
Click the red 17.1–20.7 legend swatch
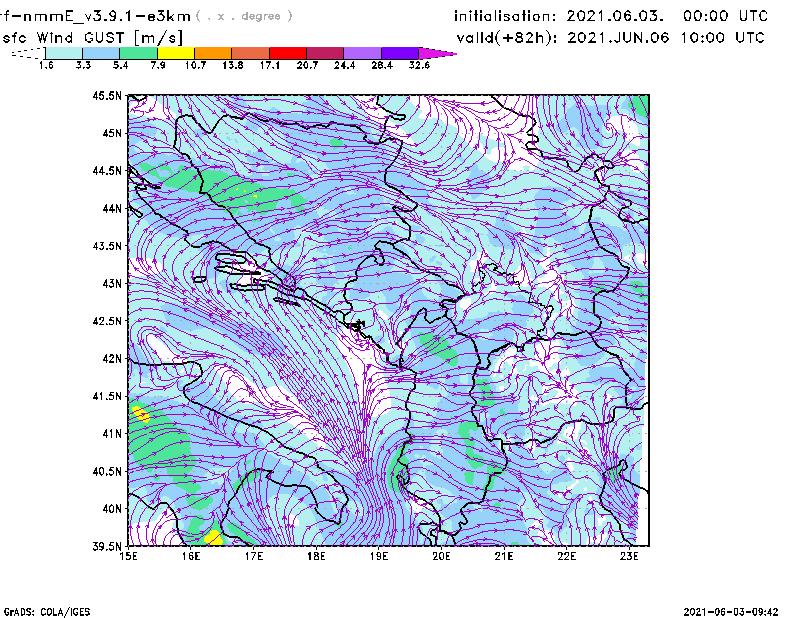point(288,53)
